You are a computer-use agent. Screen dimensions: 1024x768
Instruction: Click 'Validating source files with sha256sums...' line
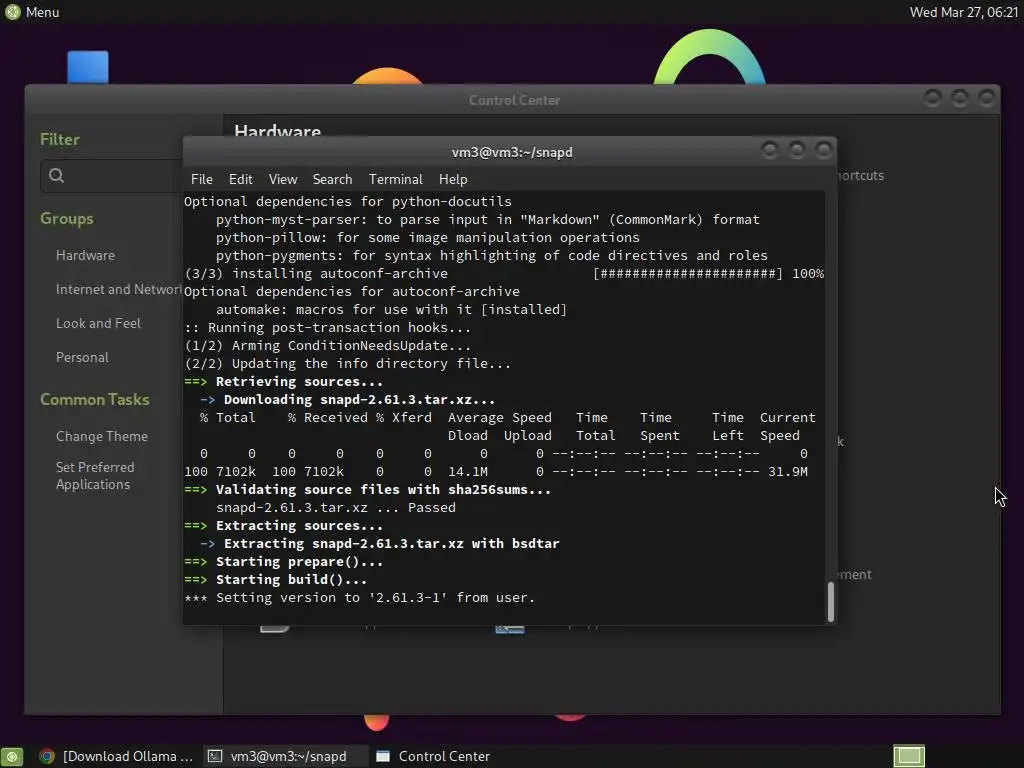[x=368, y=489]
